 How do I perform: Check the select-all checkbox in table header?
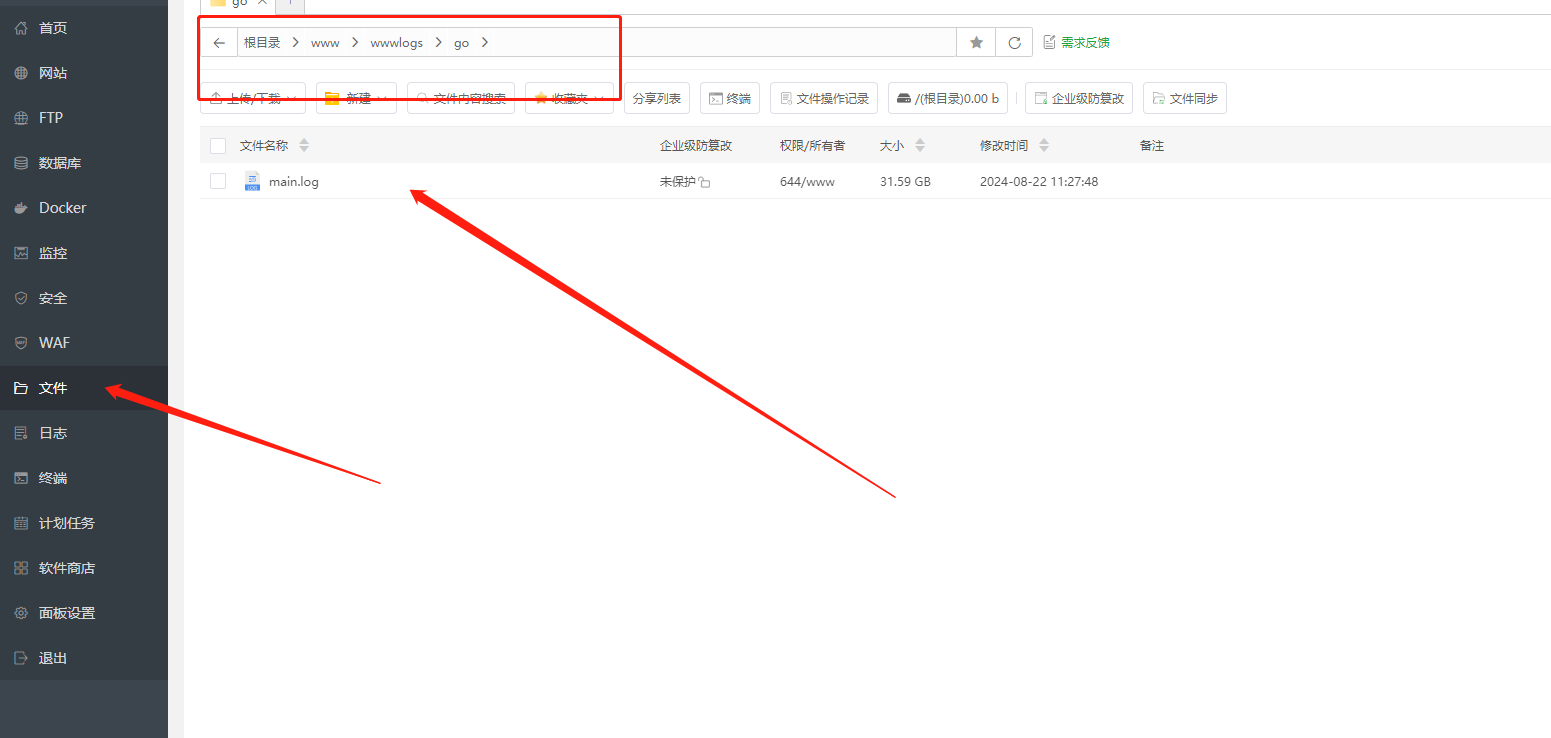click(x=218, y=146)
